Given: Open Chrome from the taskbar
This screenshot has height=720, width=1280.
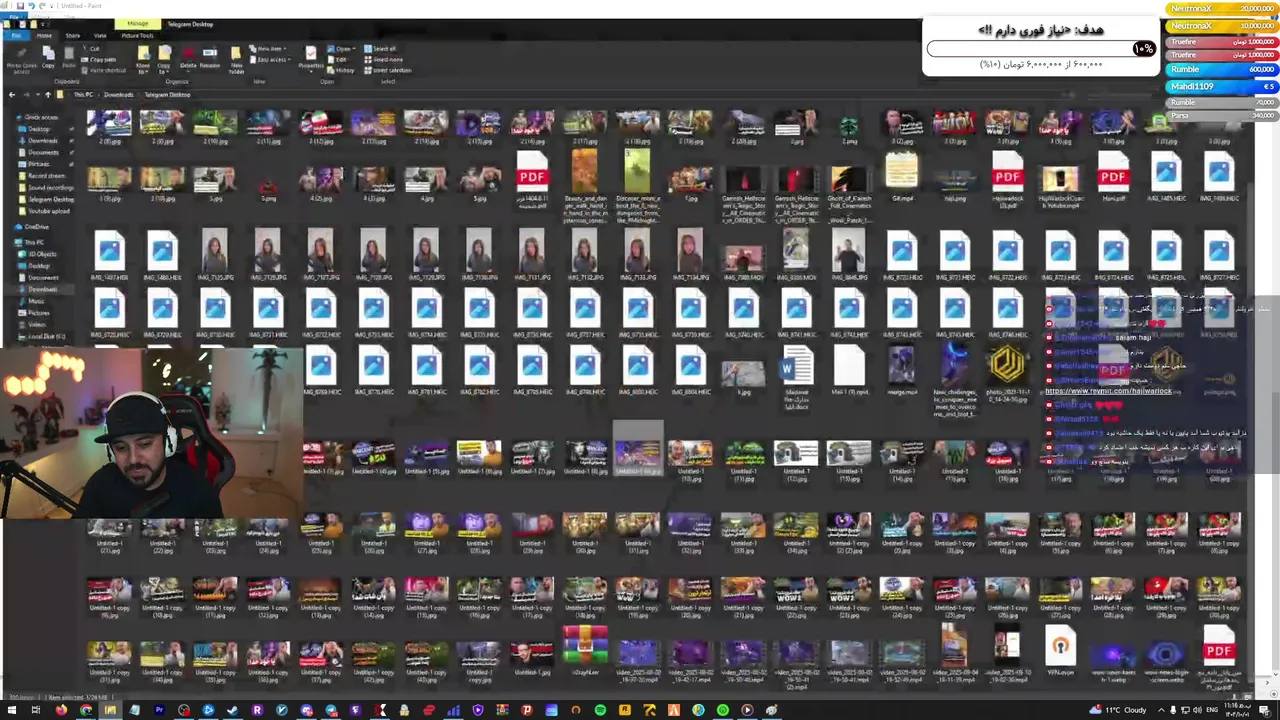Looking at the screenshot, I should 86,710.
